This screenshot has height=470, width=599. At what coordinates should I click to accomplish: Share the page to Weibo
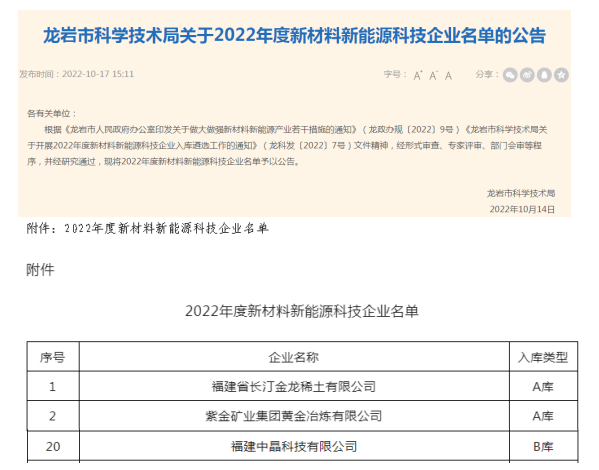pyautogui.click(x=527, y=75)
